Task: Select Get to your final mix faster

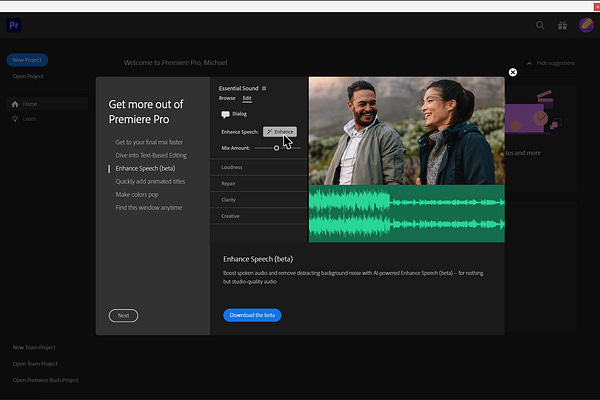Action: (x=149, y=142)
